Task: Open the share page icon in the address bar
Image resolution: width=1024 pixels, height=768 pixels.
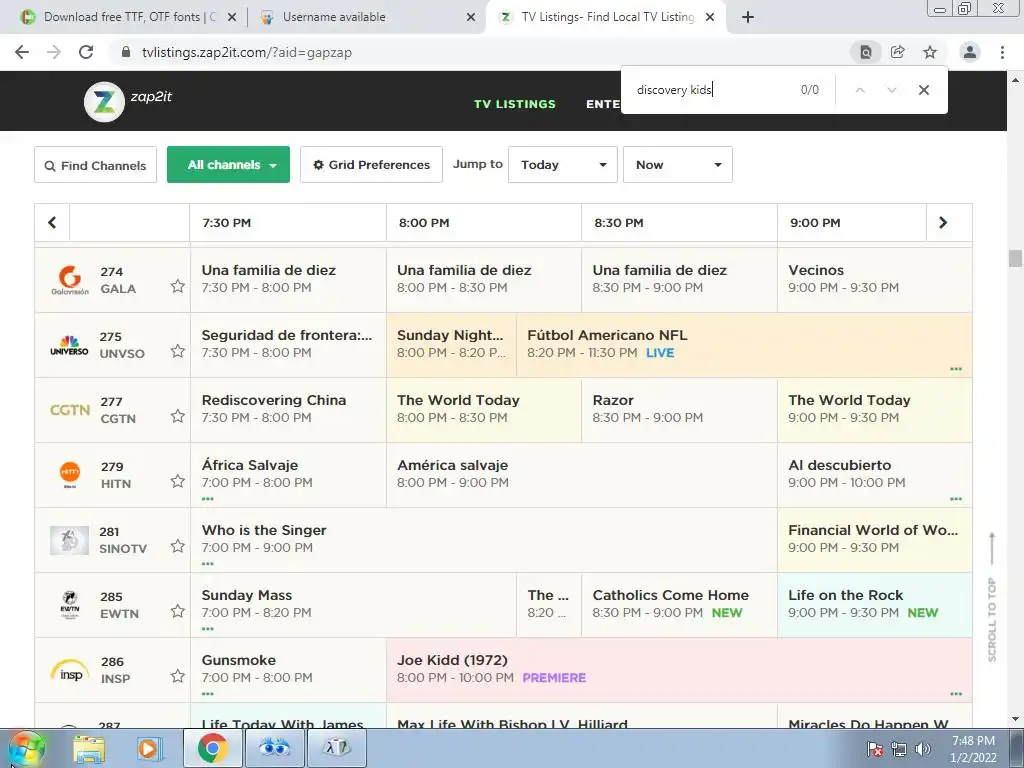Action: (897, 52)
